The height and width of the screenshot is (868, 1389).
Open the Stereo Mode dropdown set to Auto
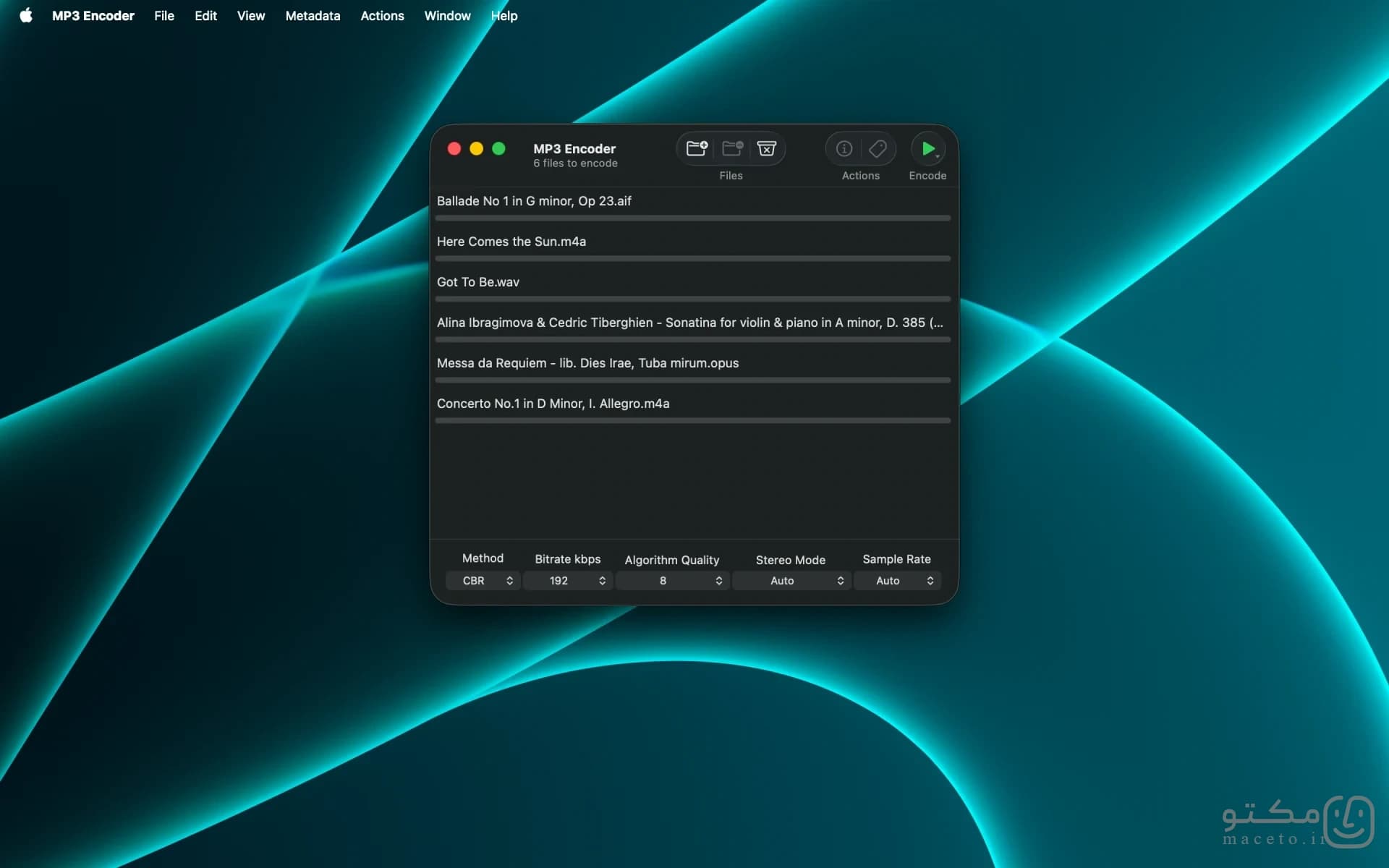791,581
